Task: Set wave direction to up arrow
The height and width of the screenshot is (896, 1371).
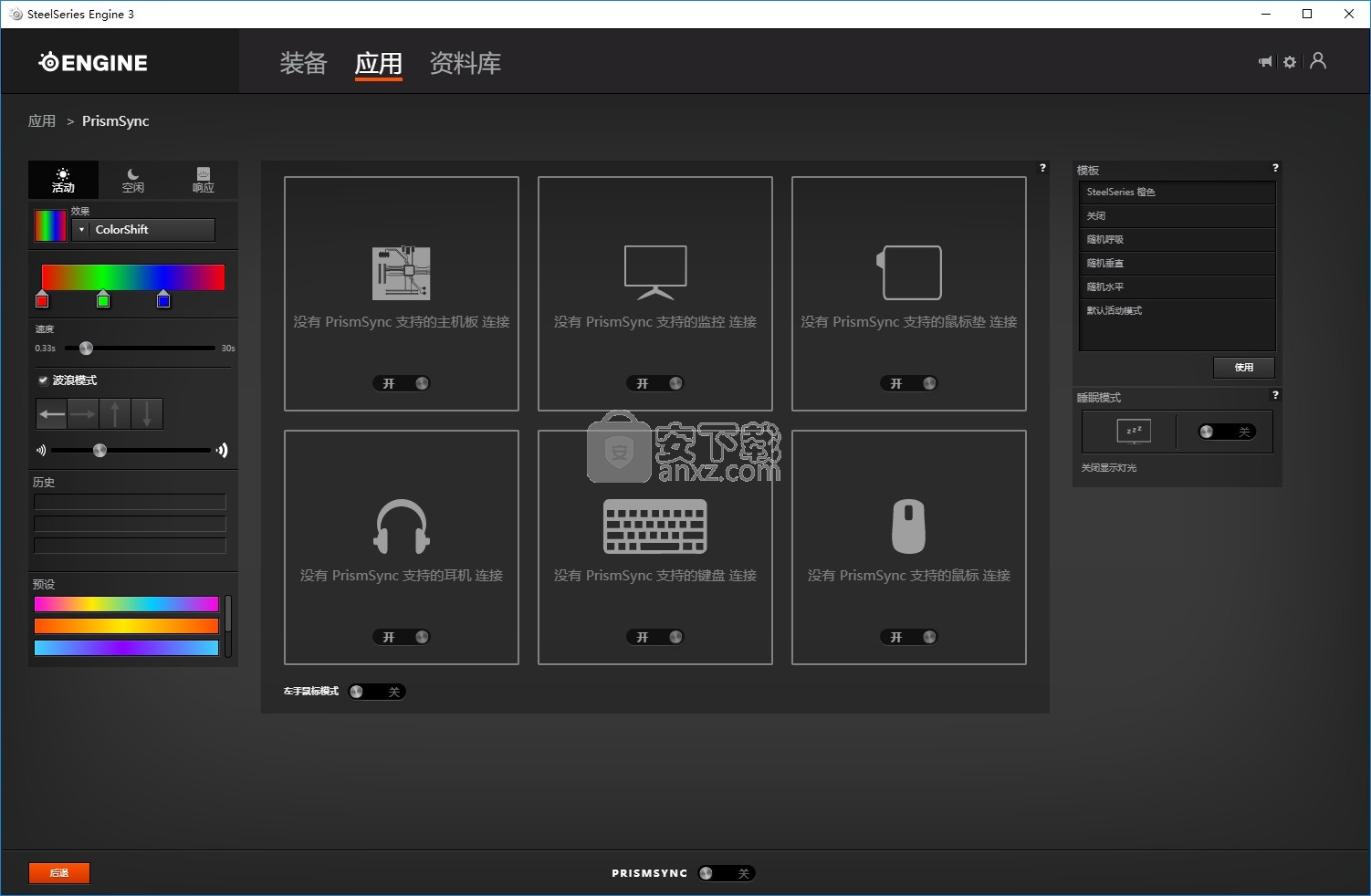Action: click(115, 414)
